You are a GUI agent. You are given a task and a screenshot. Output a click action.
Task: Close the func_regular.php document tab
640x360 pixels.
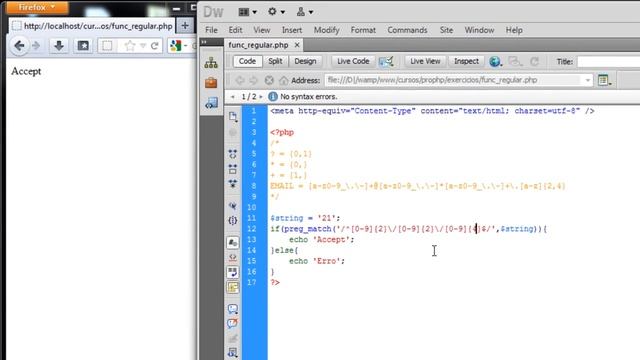pyautogui.click(x=297, y=45)
